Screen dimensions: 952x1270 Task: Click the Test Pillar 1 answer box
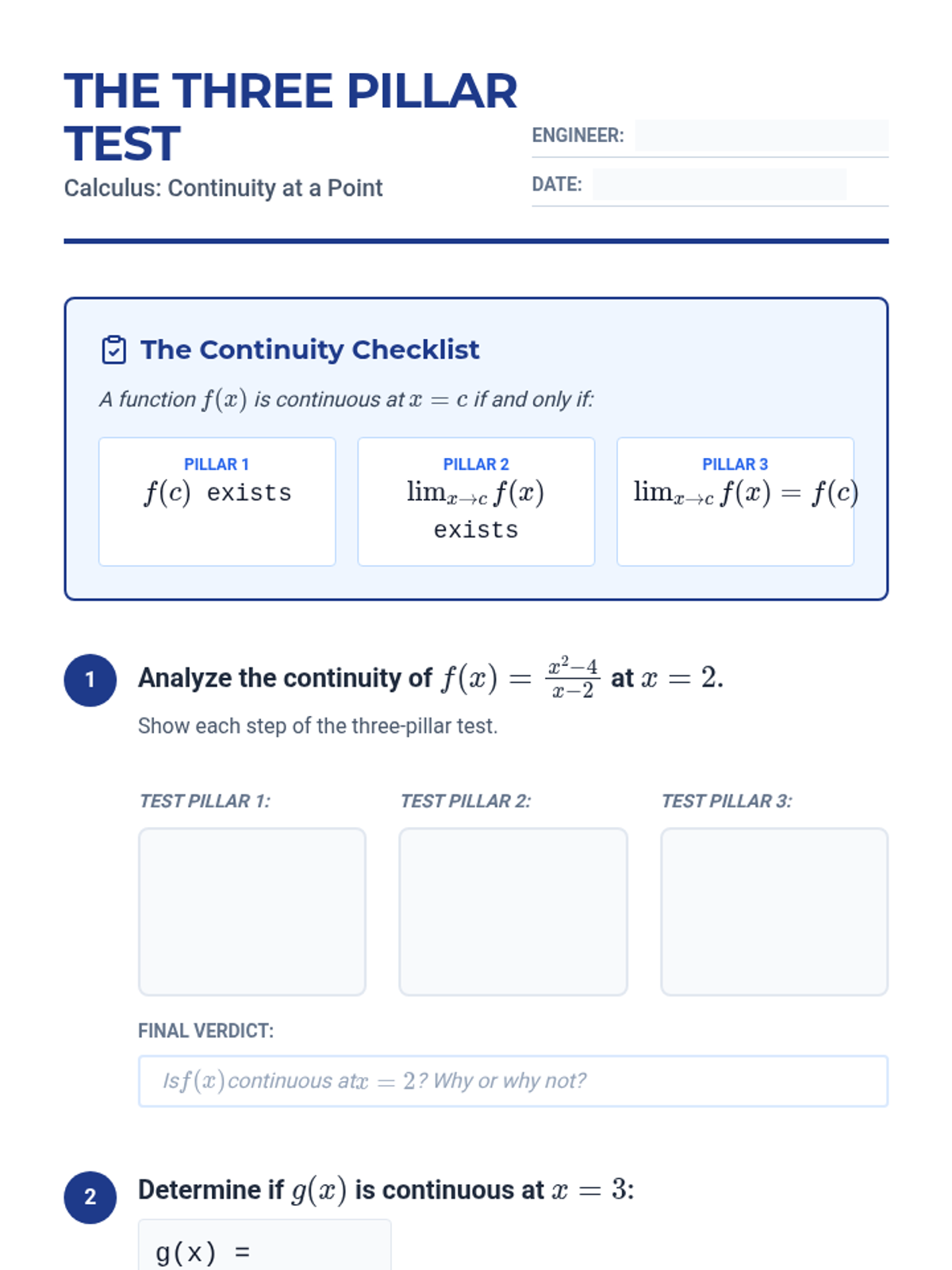coord(252,911)
